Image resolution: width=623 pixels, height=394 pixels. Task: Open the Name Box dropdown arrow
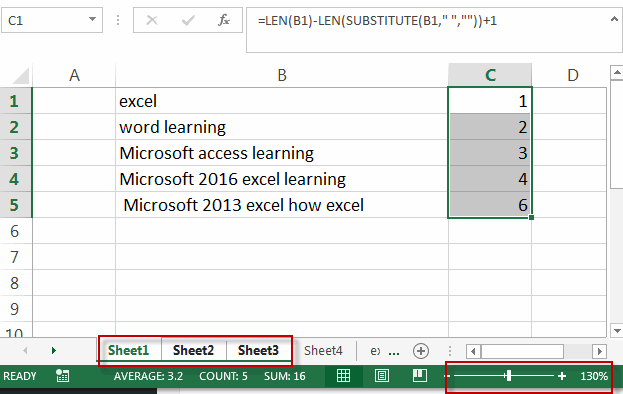click(92, 19)
